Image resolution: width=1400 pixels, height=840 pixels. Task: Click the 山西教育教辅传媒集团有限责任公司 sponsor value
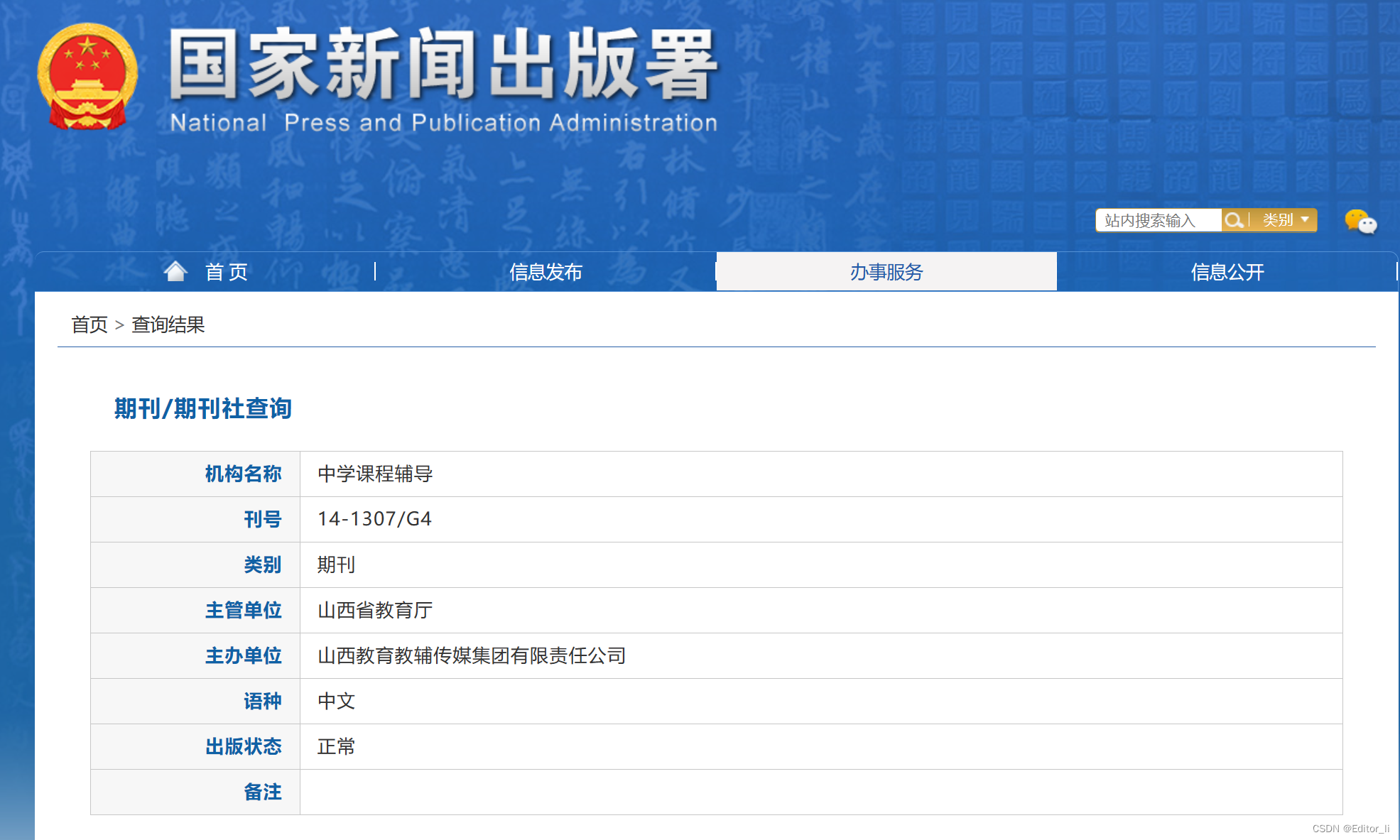click(471, 655)
